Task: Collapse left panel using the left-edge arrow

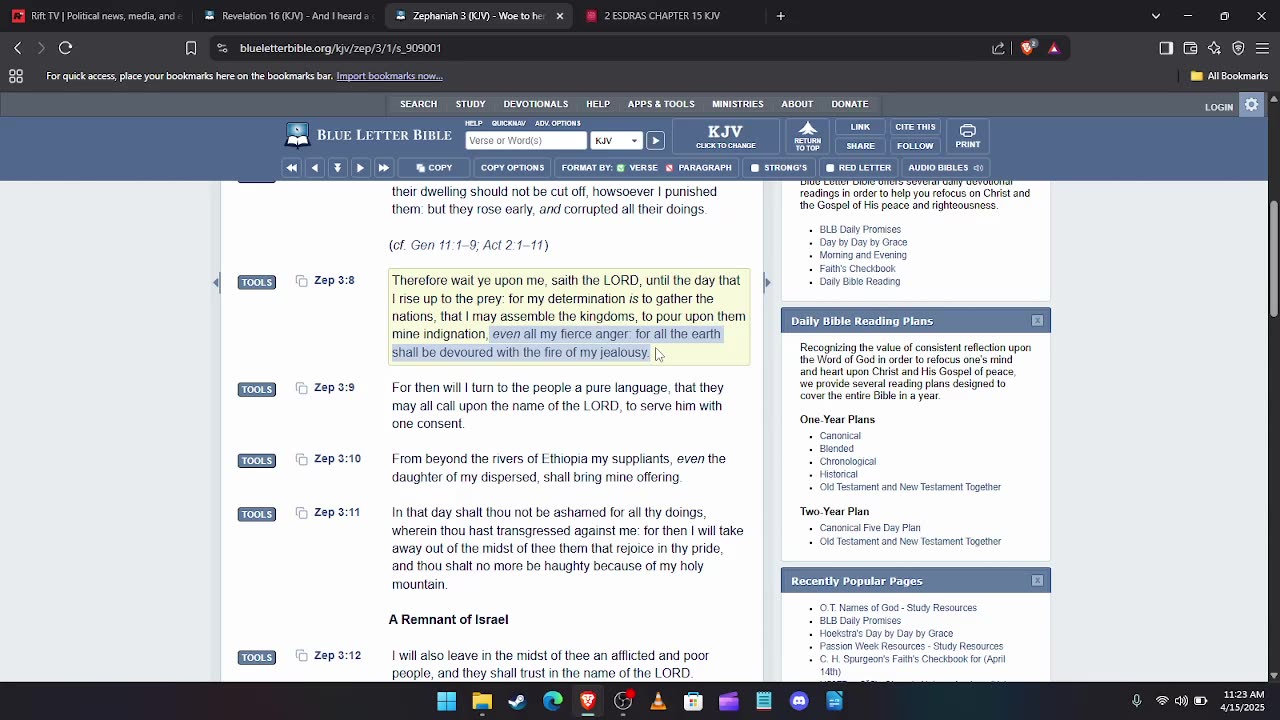Action: pos(215,283)
